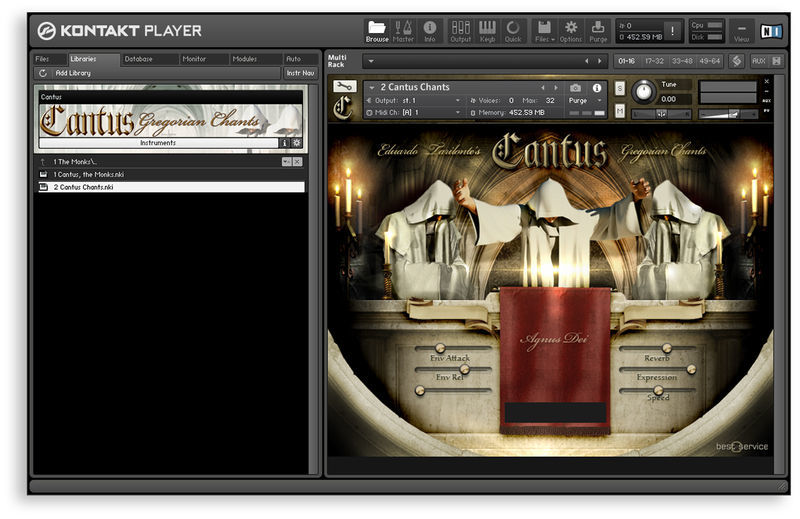Open the Files disk menu

(x=544, y=31)
